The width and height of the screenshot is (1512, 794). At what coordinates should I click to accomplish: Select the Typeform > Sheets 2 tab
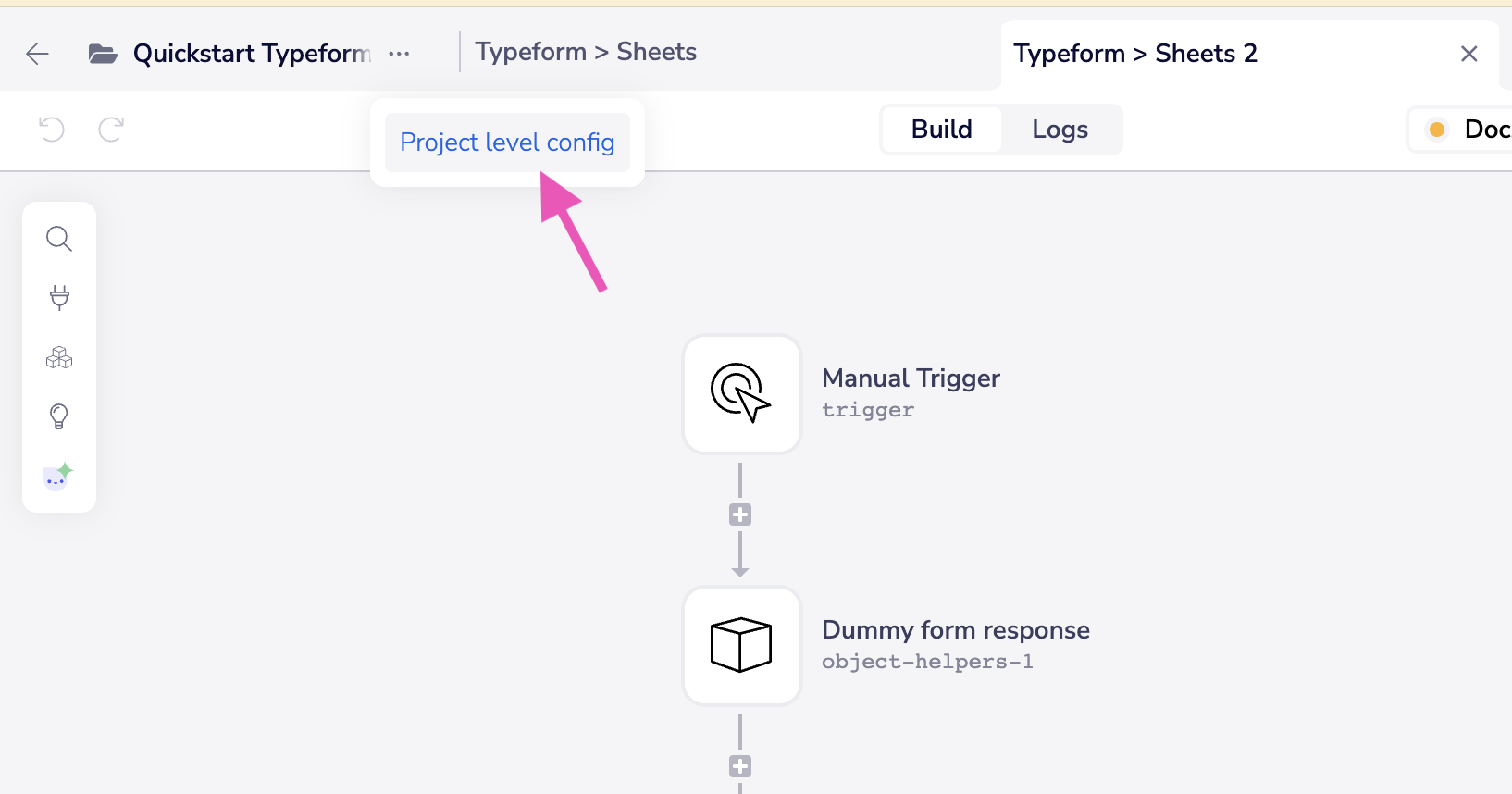[x=1136, y=53]
